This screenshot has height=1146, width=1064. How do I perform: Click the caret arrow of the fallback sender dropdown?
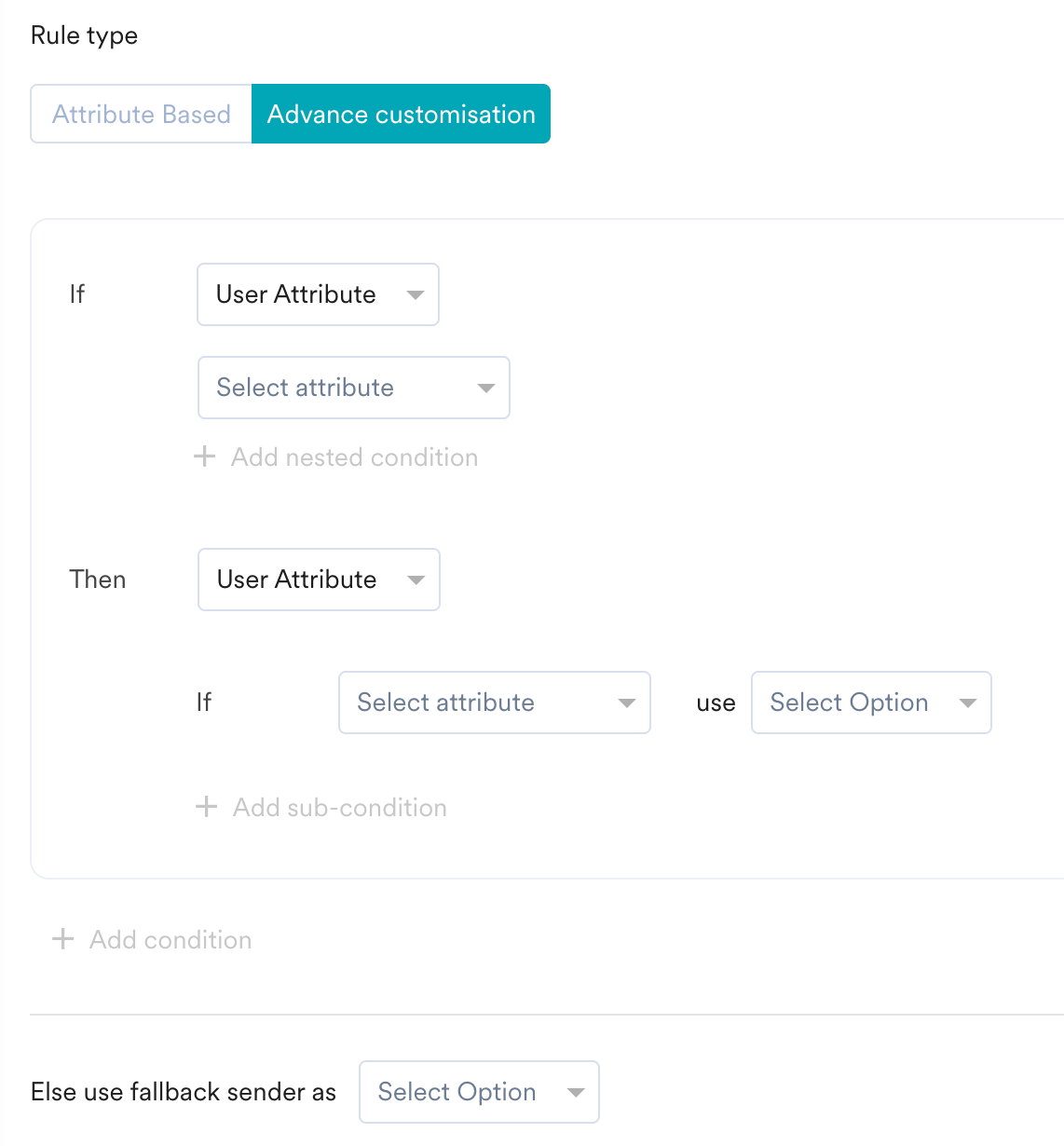576,1092
